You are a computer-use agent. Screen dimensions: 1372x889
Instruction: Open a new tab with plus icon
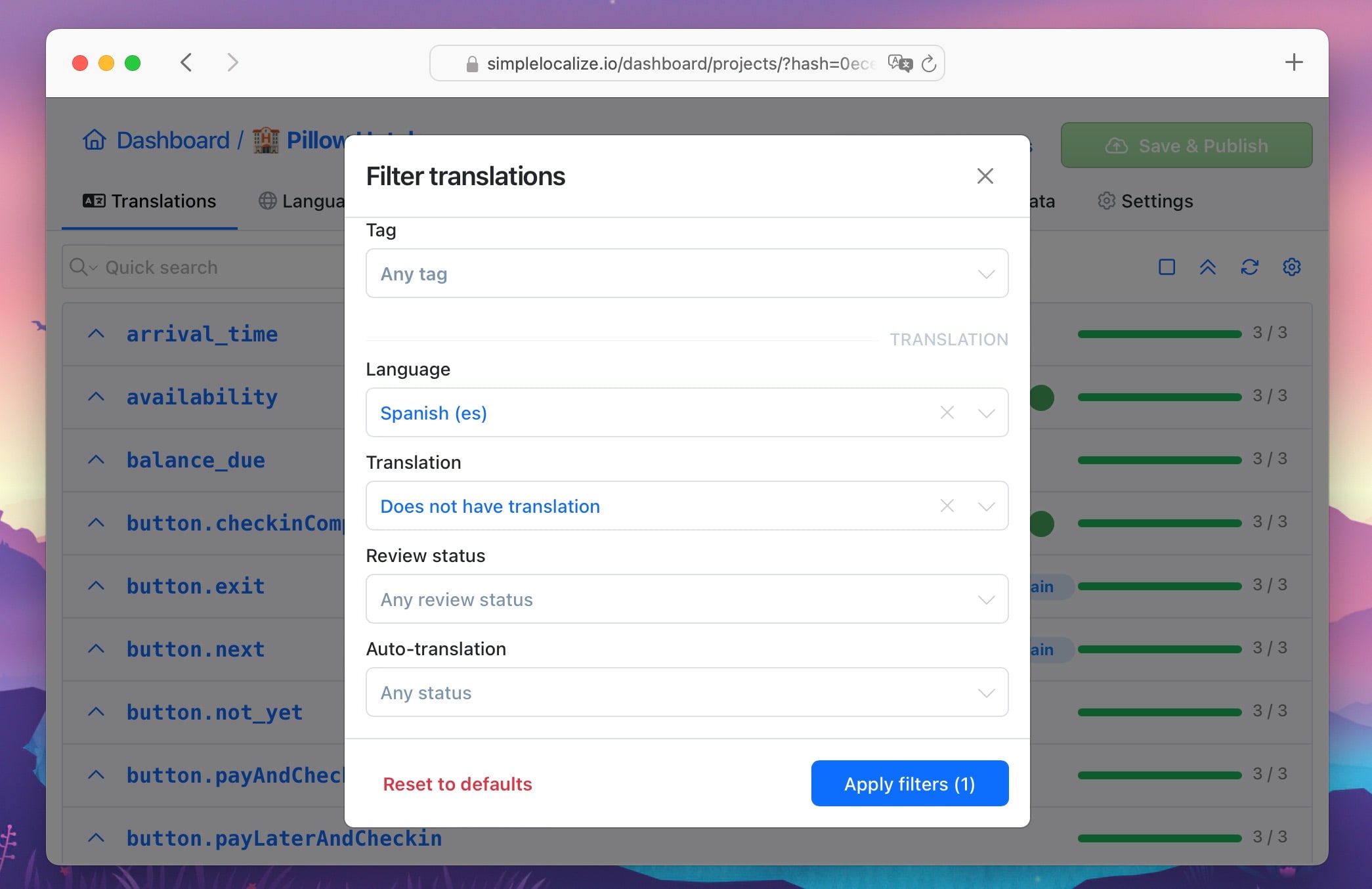[1294, 62]
